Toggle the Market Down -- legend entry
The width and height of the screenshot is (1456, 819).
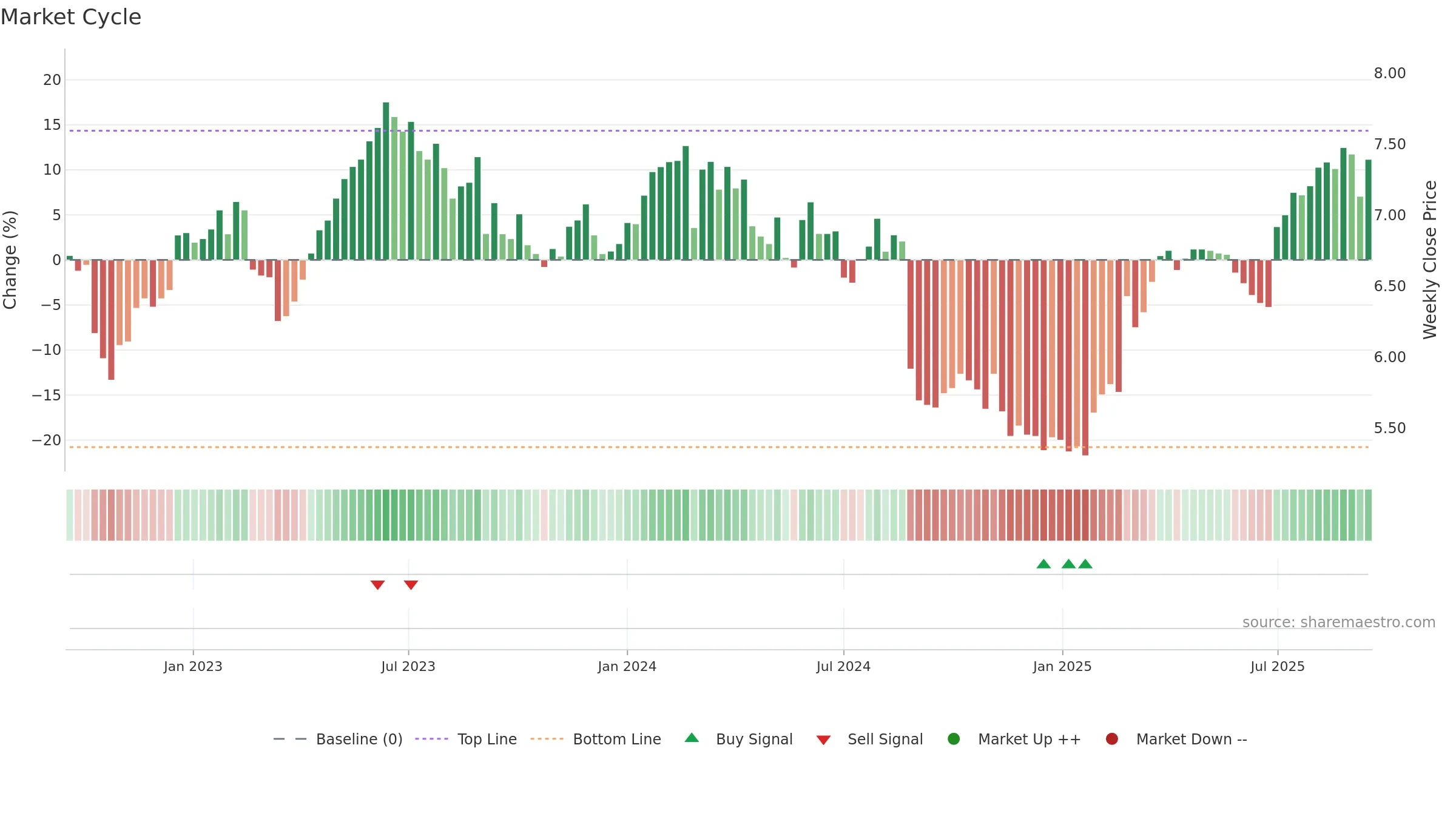coord(1176,739)
